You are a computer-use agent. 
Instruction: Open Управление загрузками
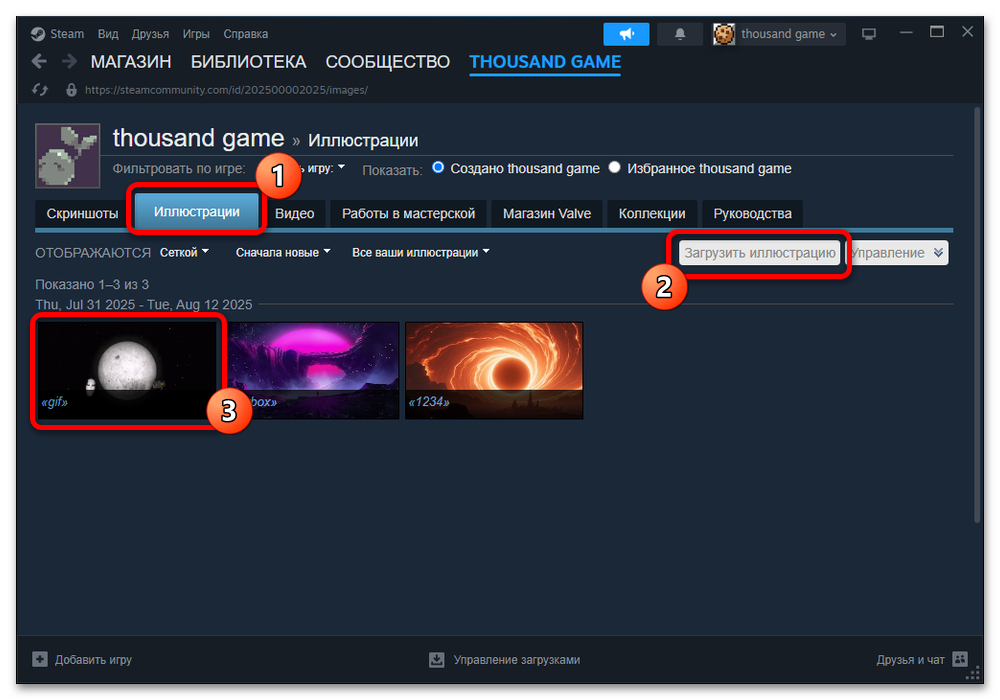point(517,659)
